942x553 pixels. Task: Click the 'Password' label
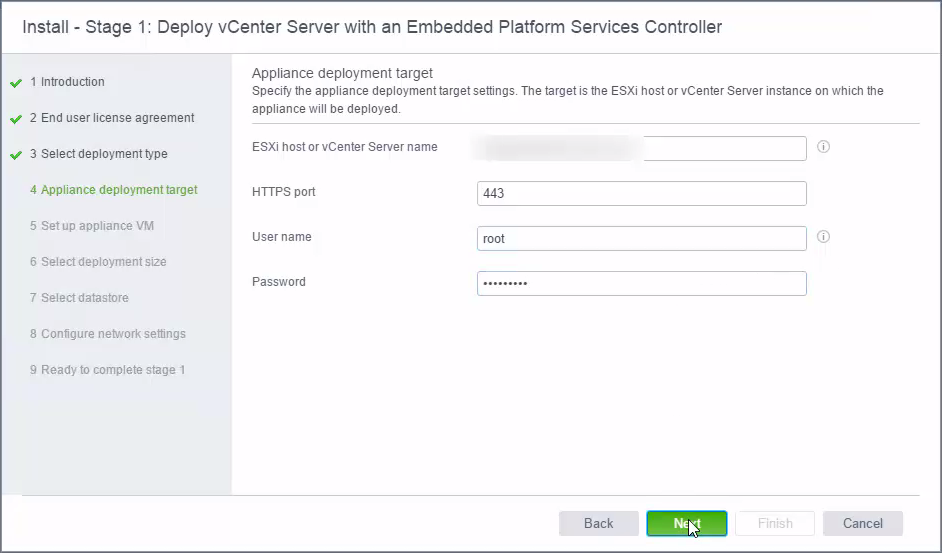279,282
